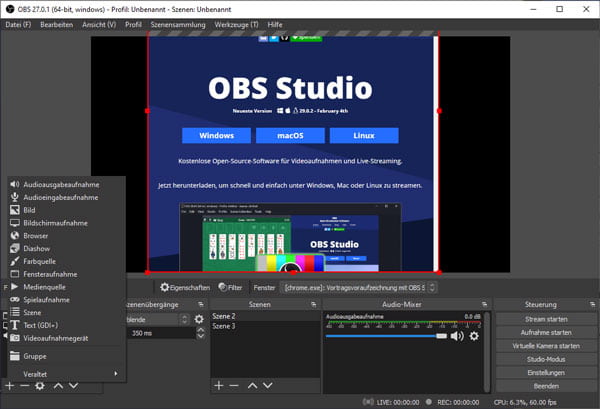Click remove source minus icon
This screenshot has width=600, height=409.
(x=24, y=386)
